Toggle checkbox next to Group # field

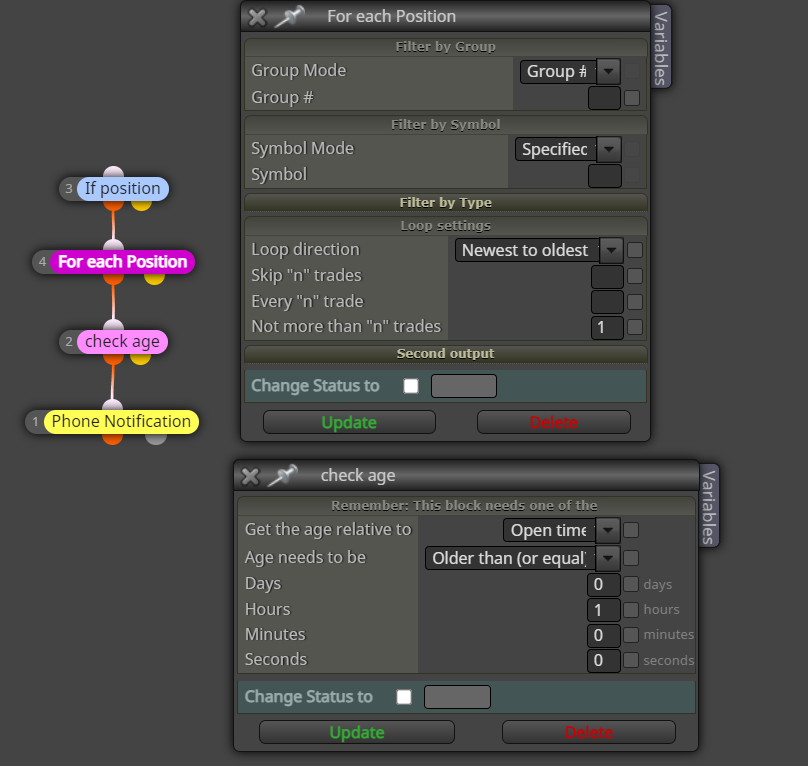tap(632, 98)
